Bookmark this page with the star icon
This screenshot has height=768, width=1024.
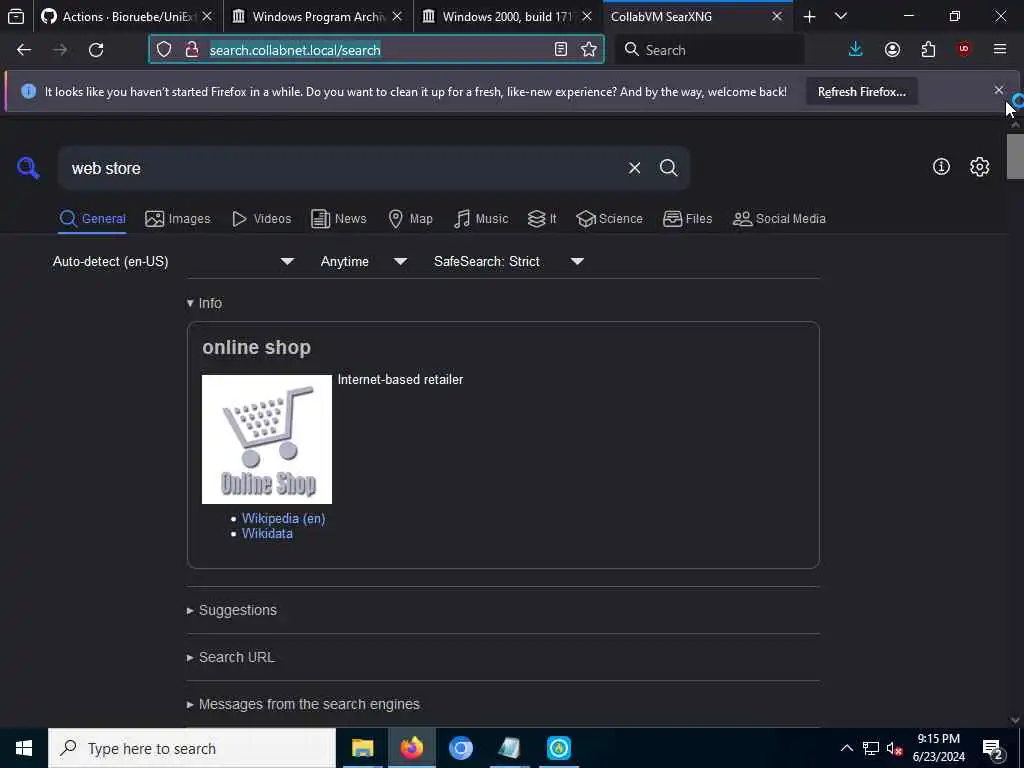588,49
